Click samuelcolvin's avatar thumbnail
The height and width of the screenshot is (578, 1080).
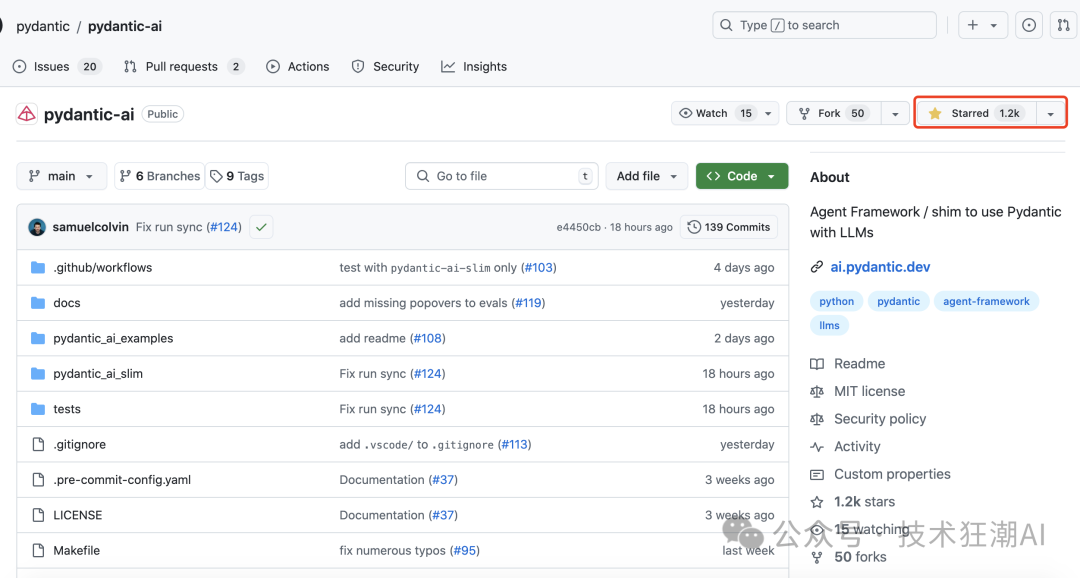pos(37,227)
